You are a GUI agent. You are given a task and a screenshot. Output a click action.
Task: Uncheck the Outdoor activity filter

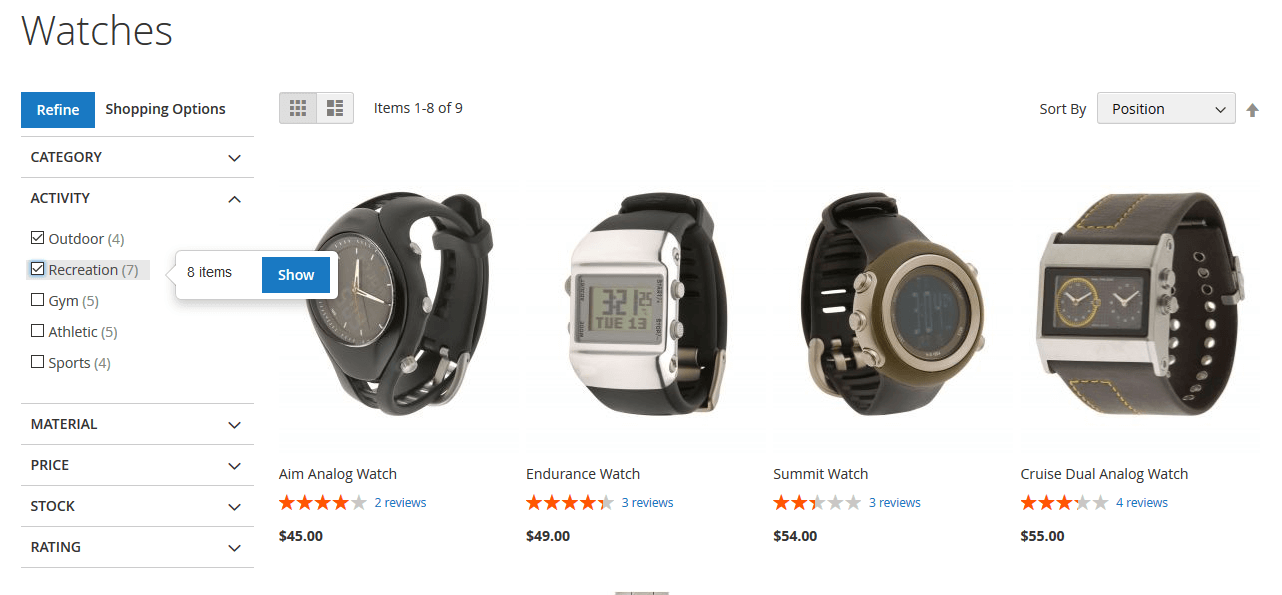38,238
